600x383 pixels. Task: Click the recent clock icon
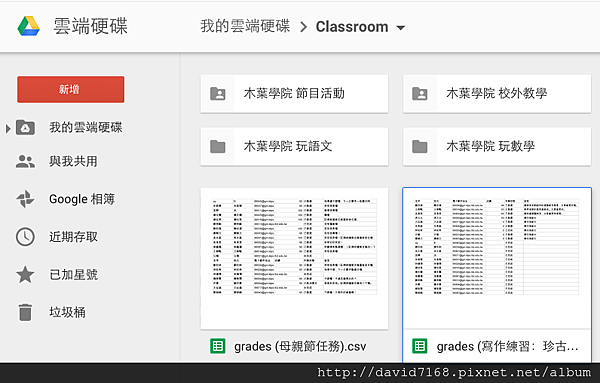pos(25,237)
